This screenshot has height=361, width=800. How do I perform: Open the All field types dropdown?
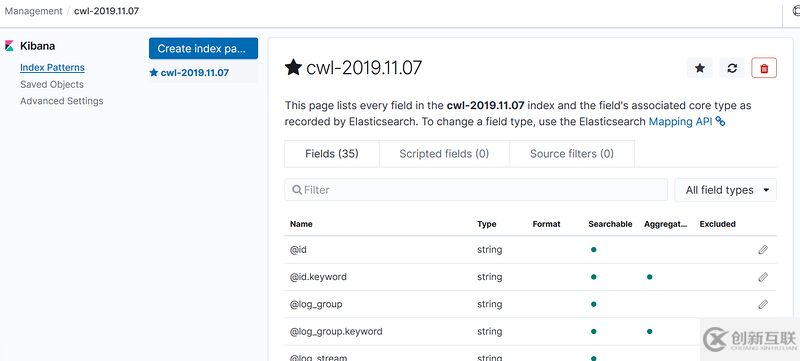[726, 190]
